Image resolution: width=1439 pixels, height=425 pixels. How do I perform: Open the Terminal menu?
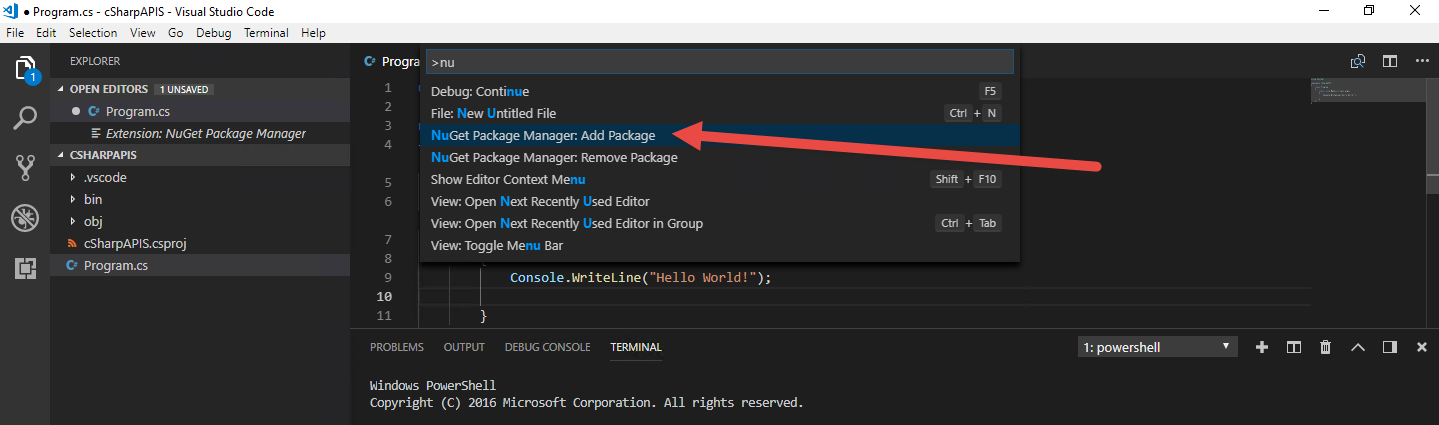pyautogui.click(x=266, y=33)
